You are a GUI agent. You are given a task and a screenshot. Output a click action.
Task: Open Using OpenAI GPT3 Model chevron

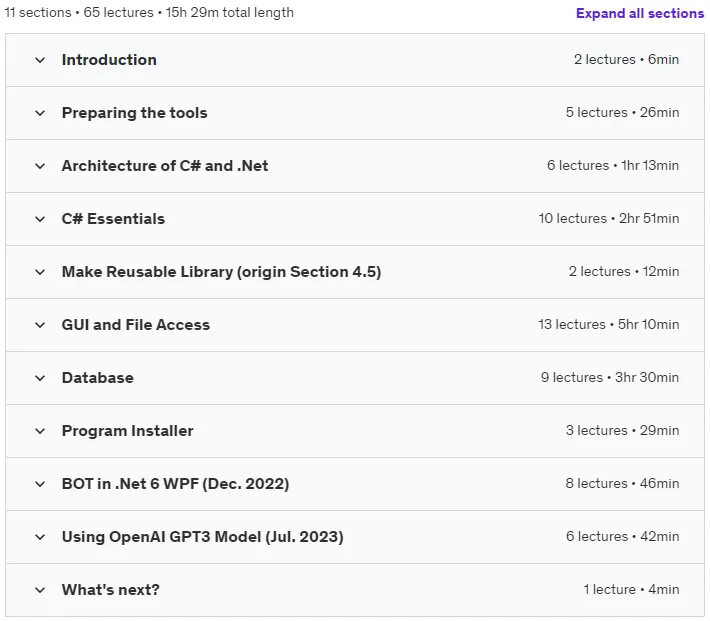tap(40, 537)
